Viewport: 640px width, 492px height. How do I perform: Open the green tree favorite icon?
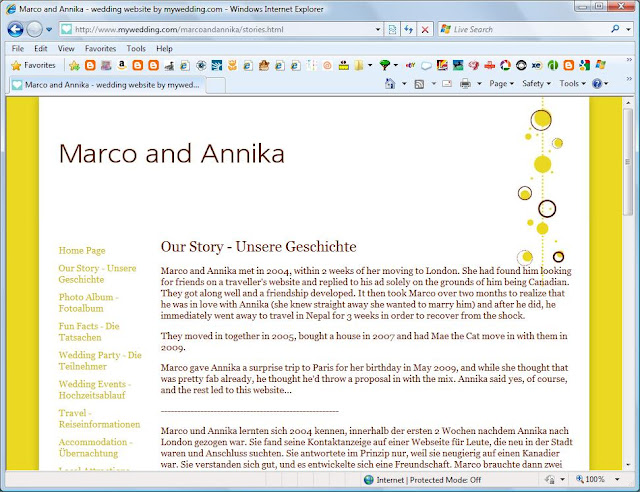pos(384,65)
